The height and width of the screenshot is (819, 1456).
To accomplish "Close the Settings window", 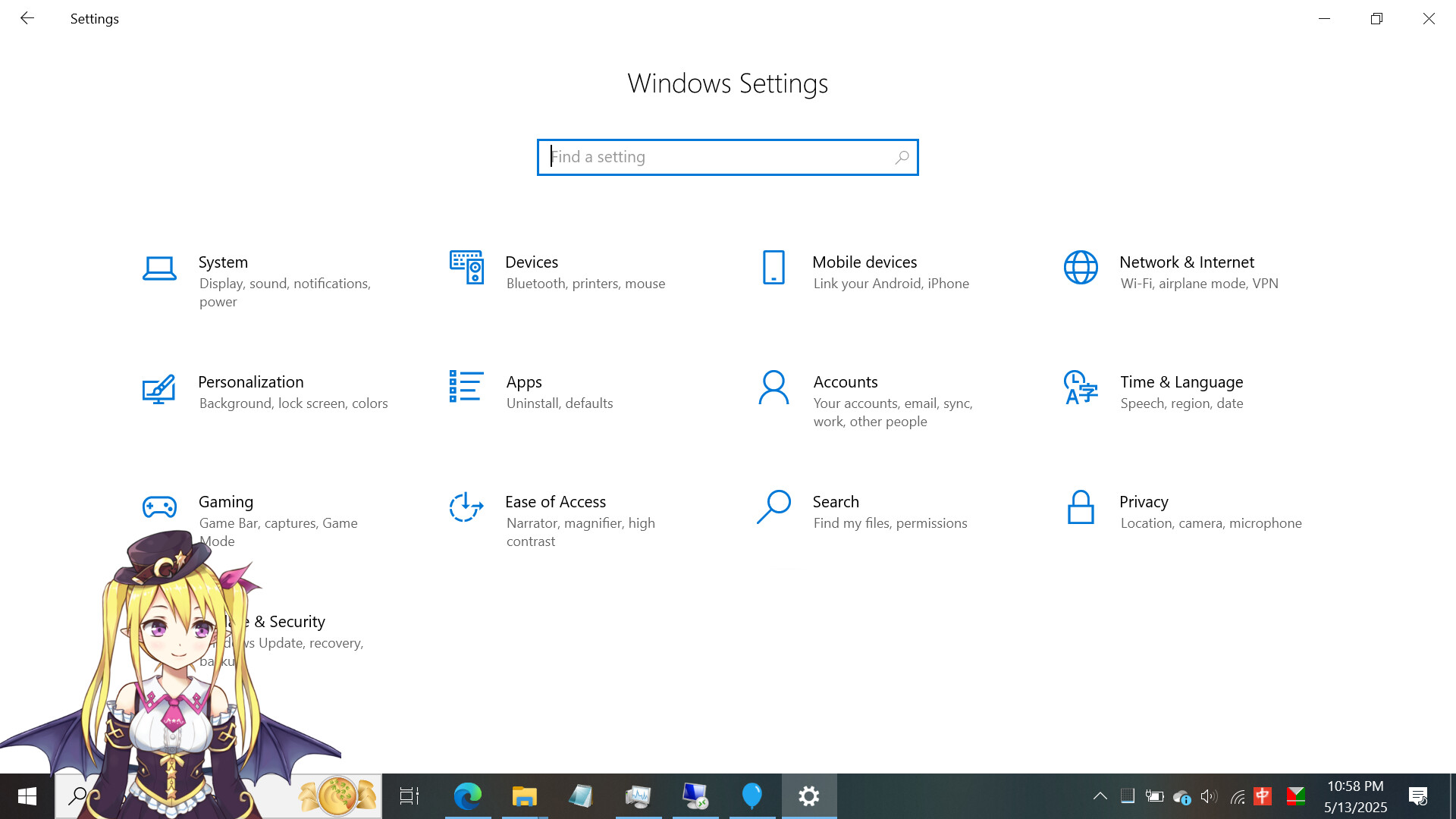I will pyautogui.click(x=1429, y=18).
